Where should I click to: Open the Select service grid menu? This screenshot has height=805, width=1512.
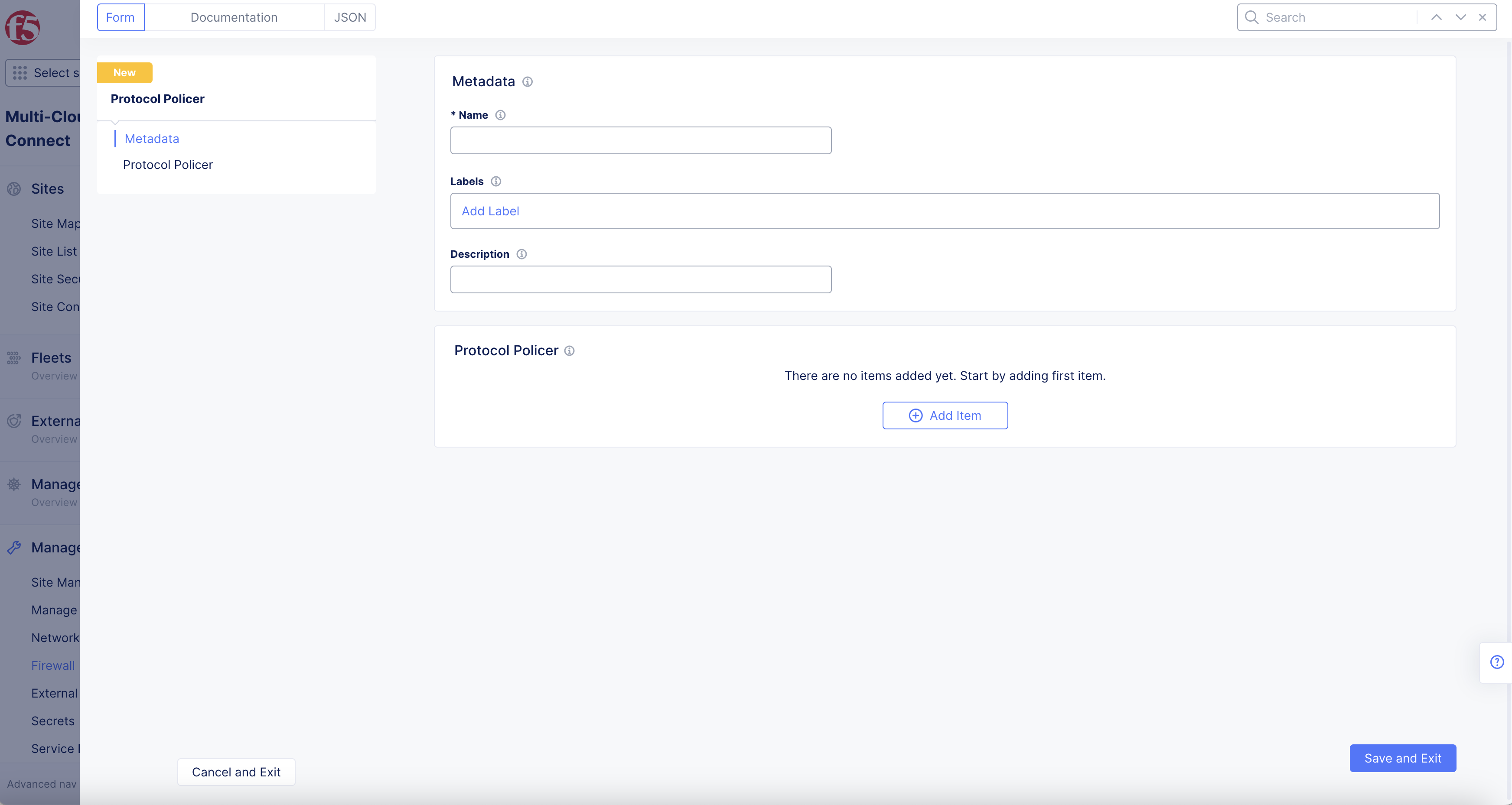click(x=20, y=73)
